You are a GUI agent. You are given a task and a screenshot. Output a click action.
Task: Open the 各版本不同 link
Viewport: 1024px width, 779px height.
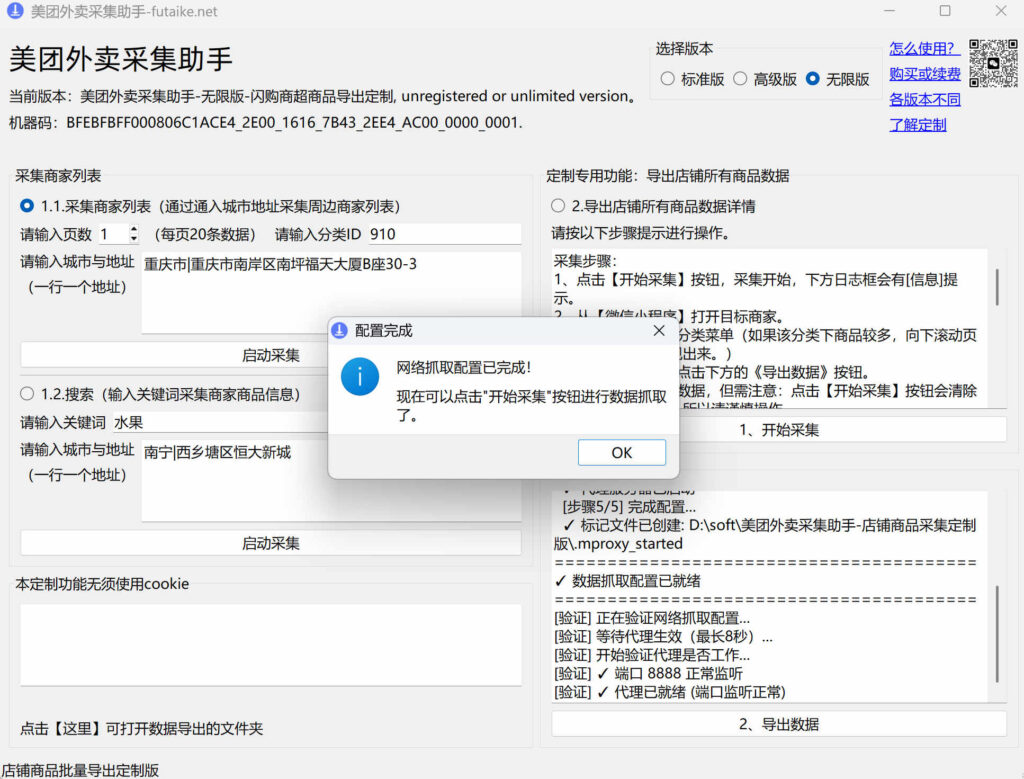924,99
